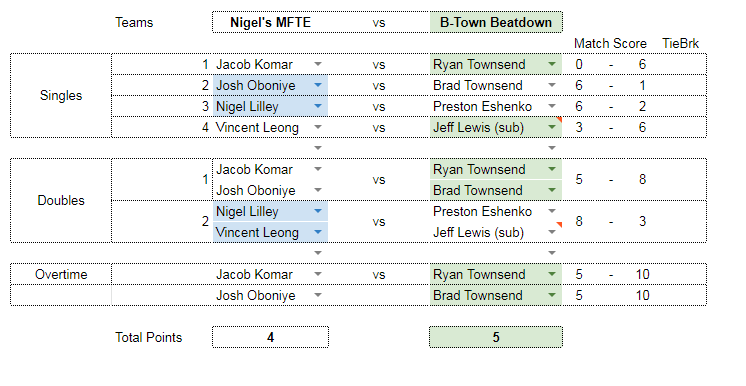Open dropdown arrow beside Josh Oboniye in Singles 2
The image size is (746, 386).
318,85
